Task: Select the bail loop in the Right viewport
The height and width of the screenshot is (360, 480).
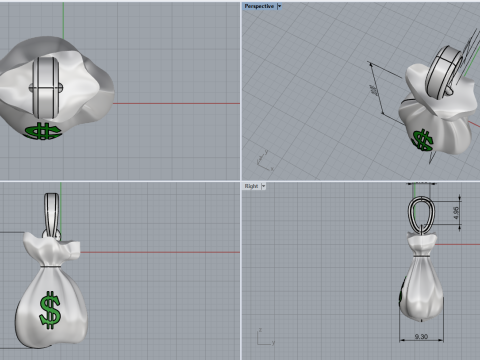Action: (421, 215)
